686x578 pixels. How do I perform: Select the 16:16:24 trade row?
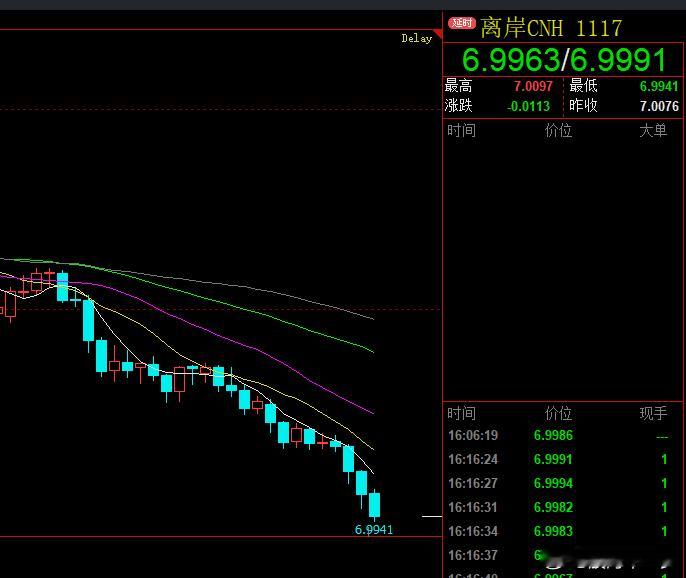pyautogui.click(x=563, y=459)
